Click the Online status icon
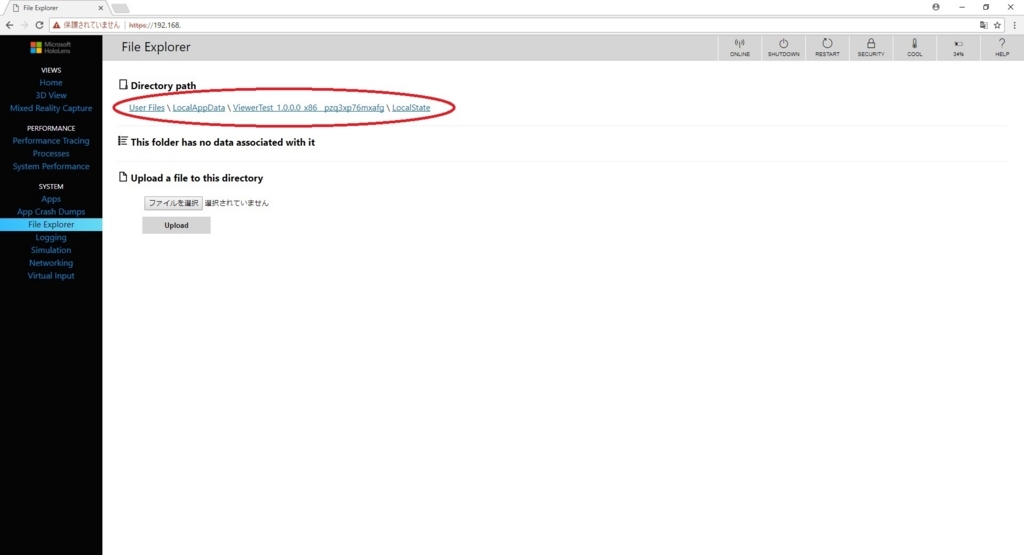 (x=739, y=48)
